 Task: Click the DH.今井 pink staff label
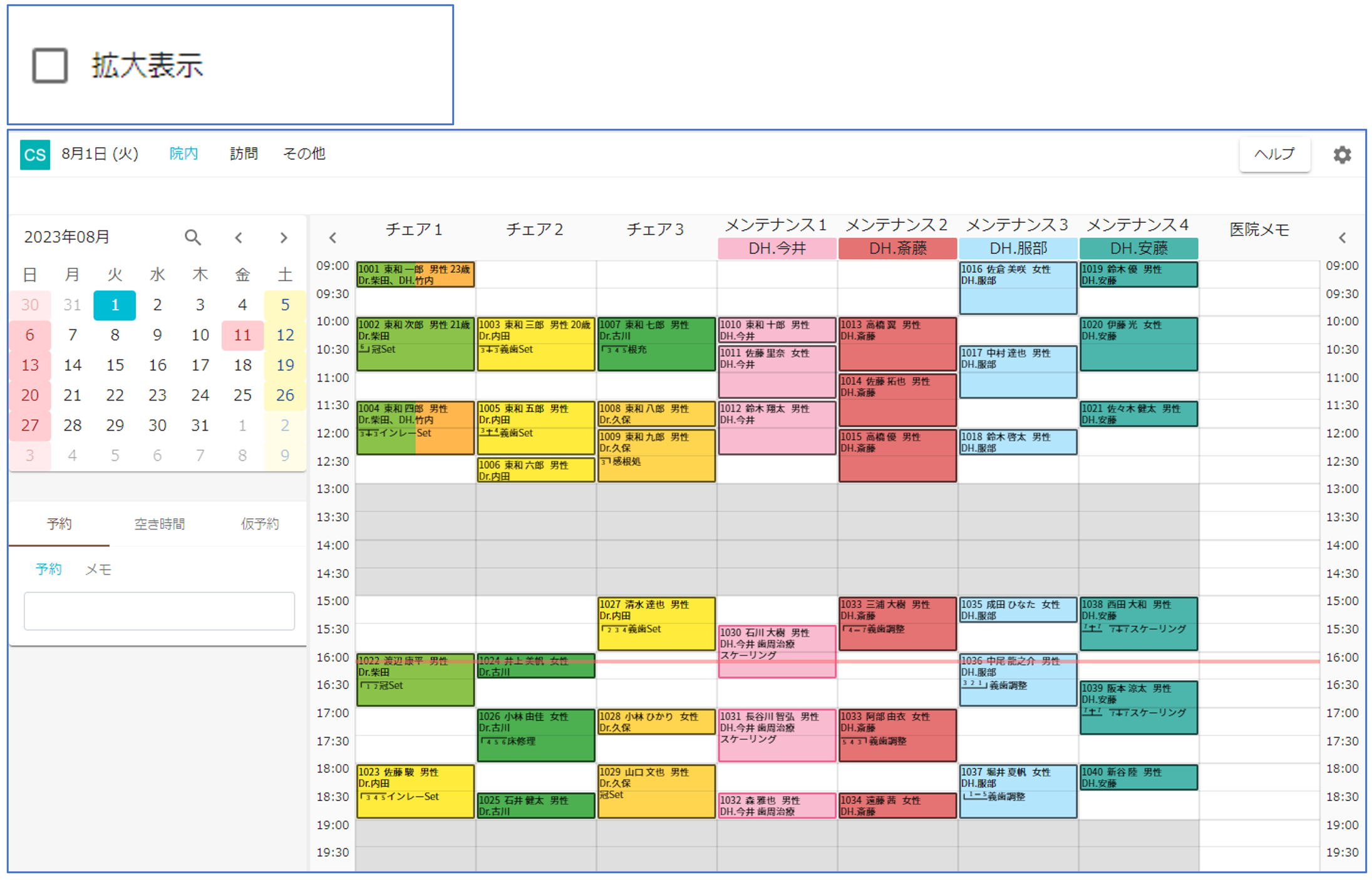[x=776, y=248]
